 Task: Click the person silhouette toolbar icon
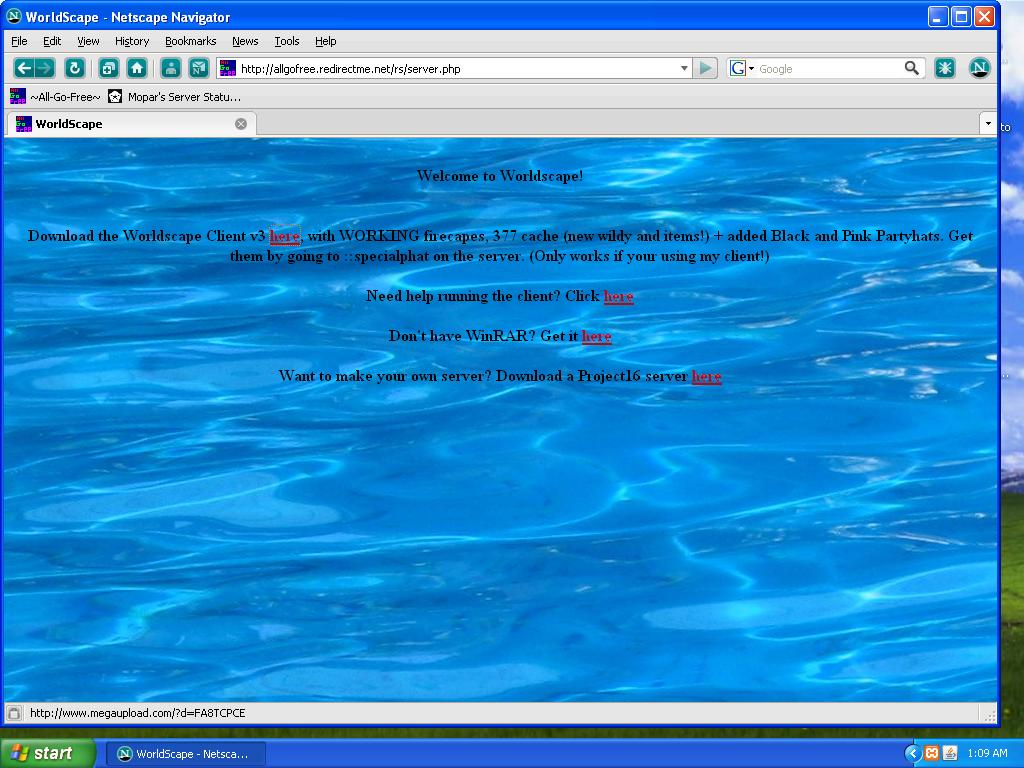(x=170, y=68)
